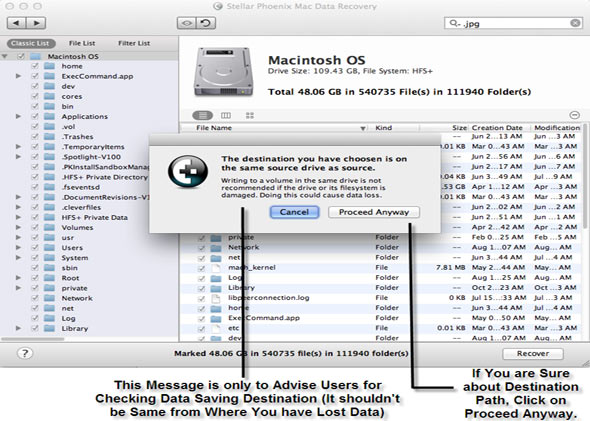Expand the Applications folder in sidebar
Viewport: 590px width, 421px height.
[18, 116]
